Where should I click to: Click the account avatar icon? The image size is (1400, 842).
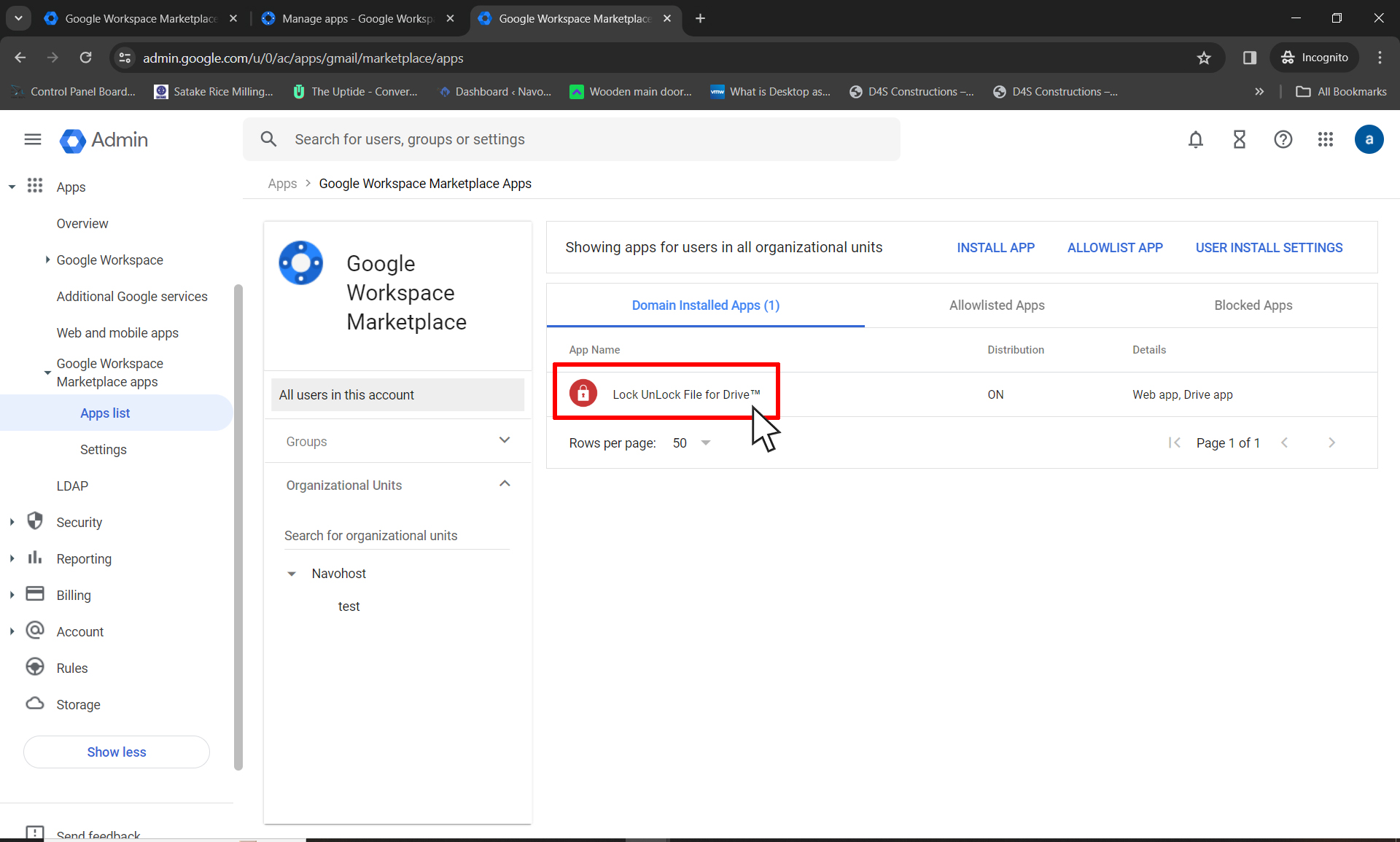(1369, 139)
